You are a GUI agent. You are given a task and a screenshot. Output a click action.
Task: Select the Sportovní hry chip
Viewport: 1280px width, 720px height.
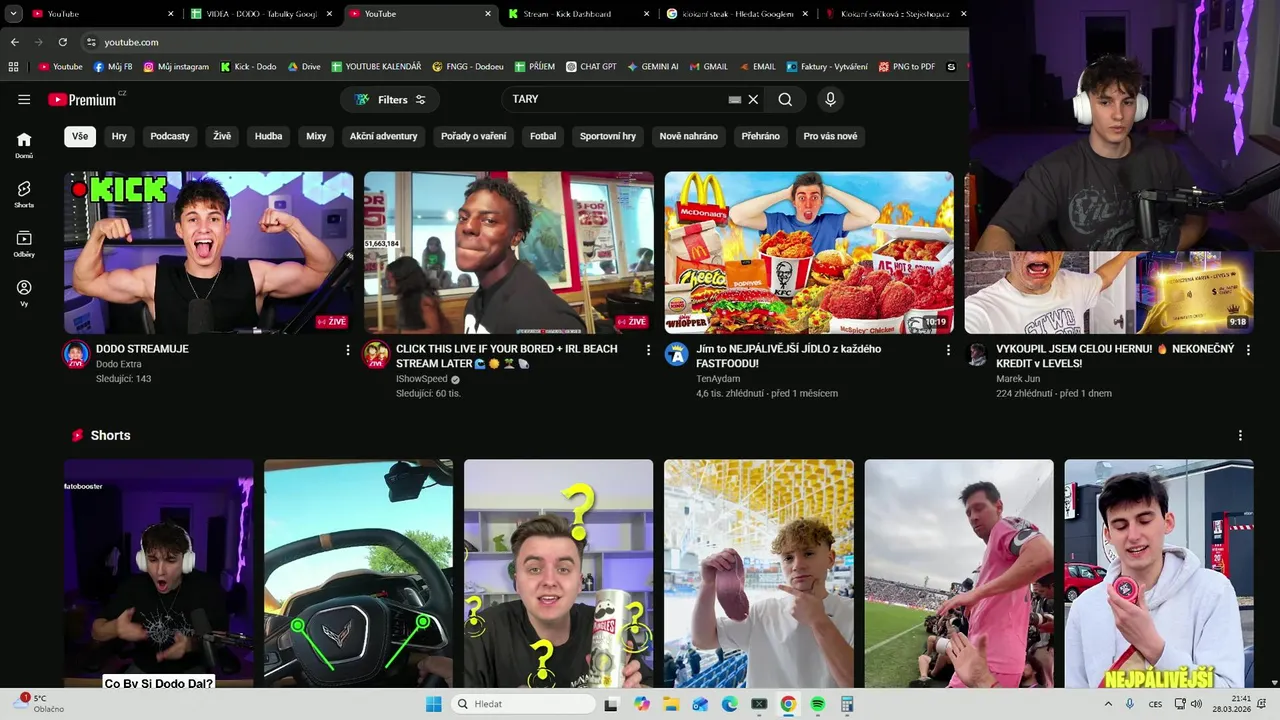pos(608,136)
